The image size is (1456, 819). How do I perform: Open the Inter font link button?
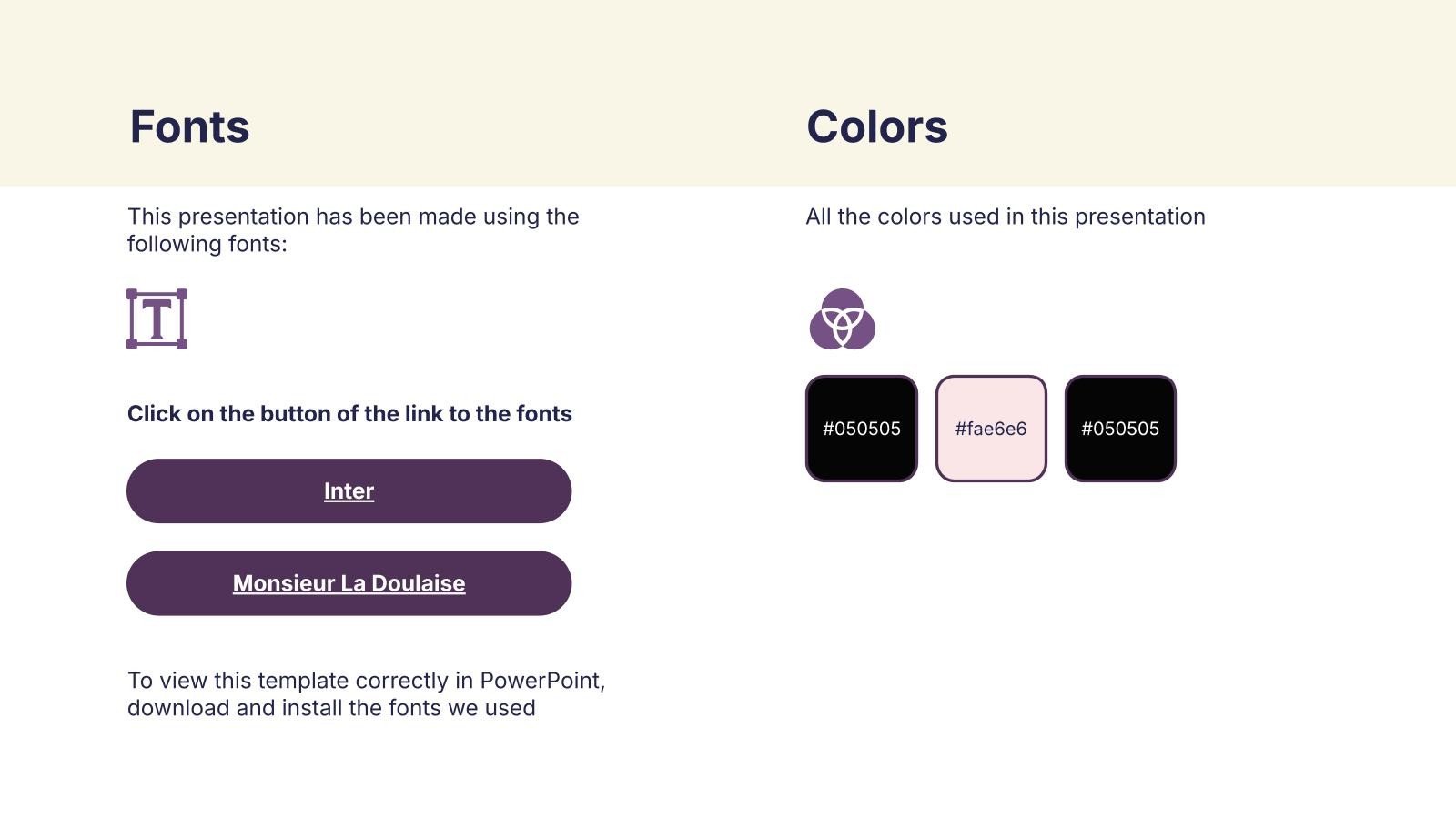tap(349, 491)
